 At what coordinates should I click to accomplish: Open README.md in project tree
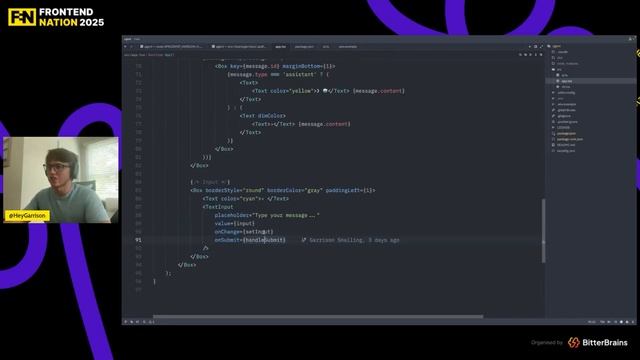tap(566, 145)
